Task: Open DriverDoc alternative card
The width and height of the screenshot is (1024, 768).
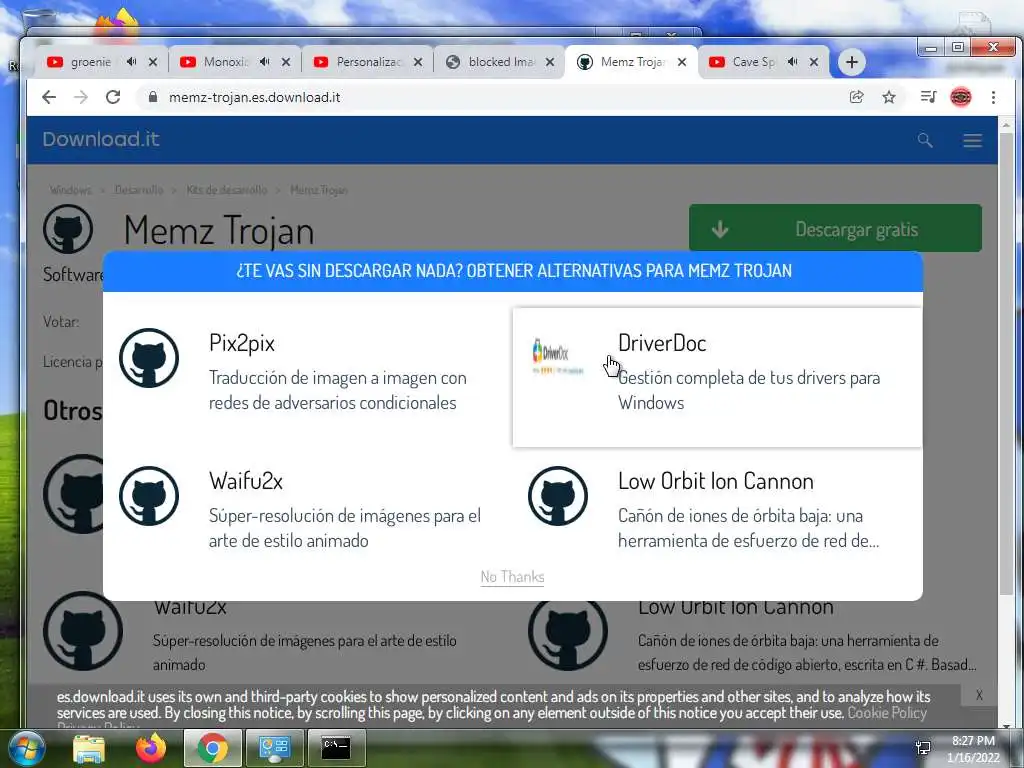Action: (x=717, y=377)
